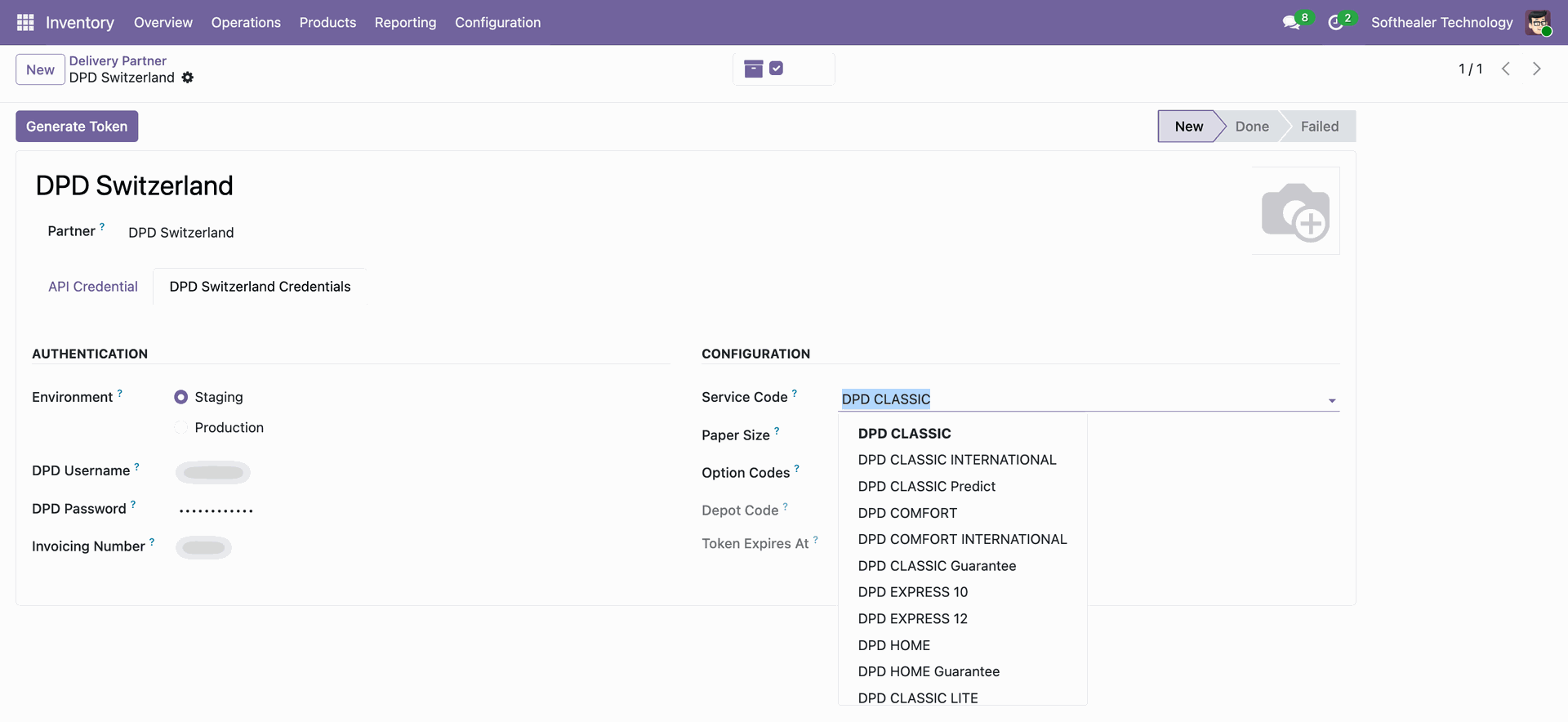Show help tooltip for Paper Size
The image size is (1568, 722).
coord(777,431)
